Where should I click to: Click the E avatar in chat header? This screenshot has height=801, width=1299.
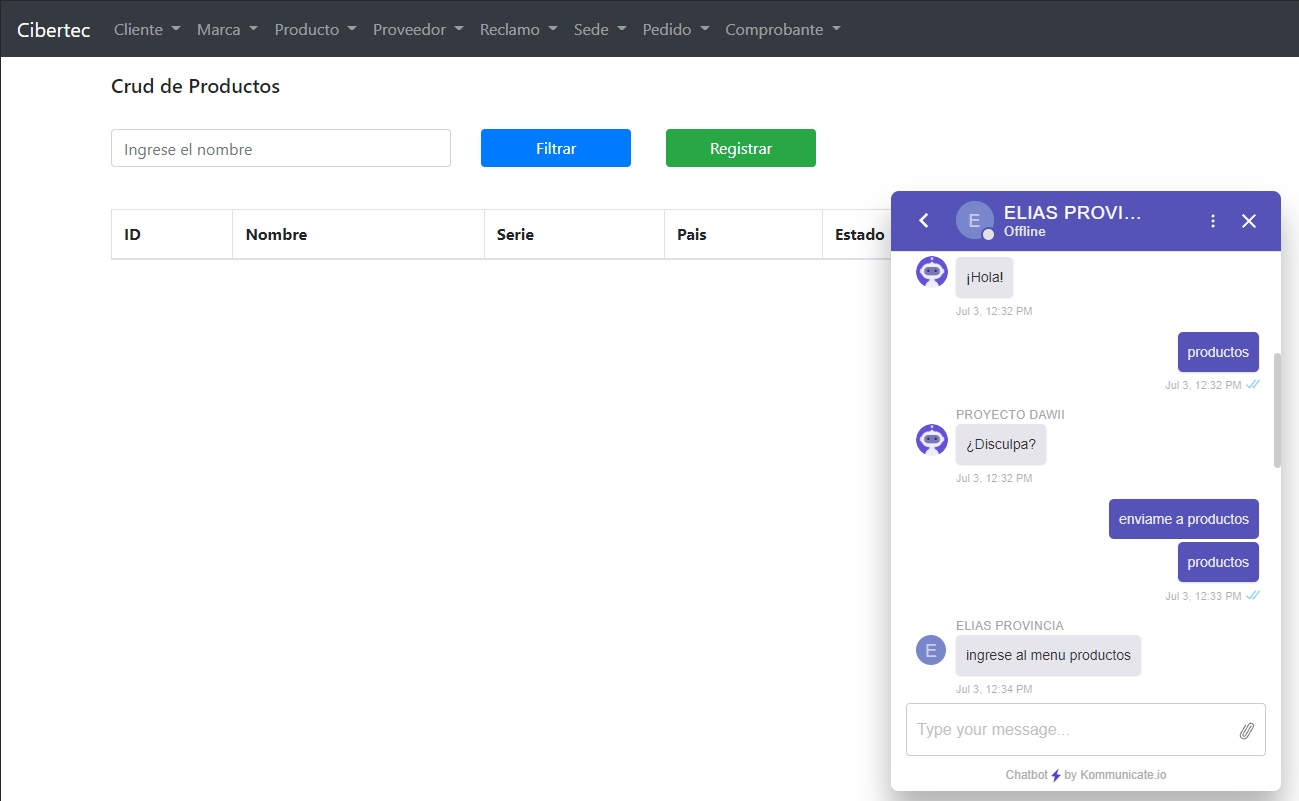pyautogui.click(x=974, y=221)
